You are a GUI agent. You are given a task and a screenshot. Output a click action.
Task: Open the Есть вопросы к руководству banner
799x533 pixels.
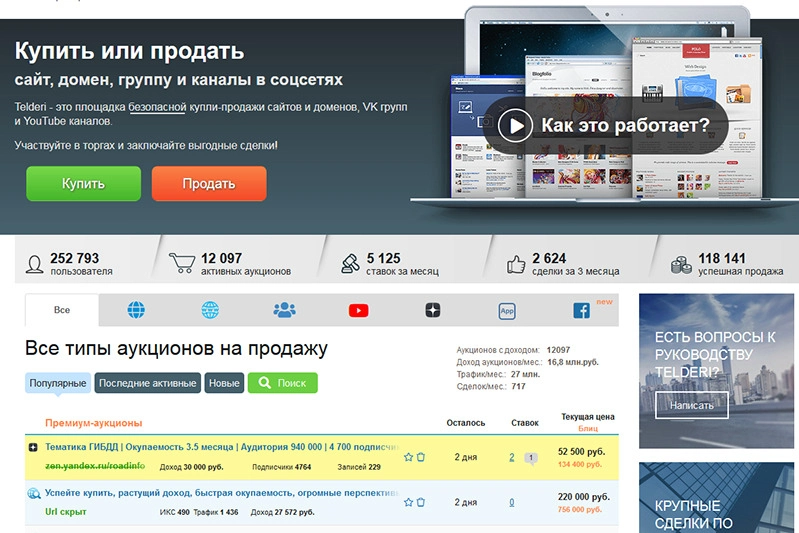[716, 370]
